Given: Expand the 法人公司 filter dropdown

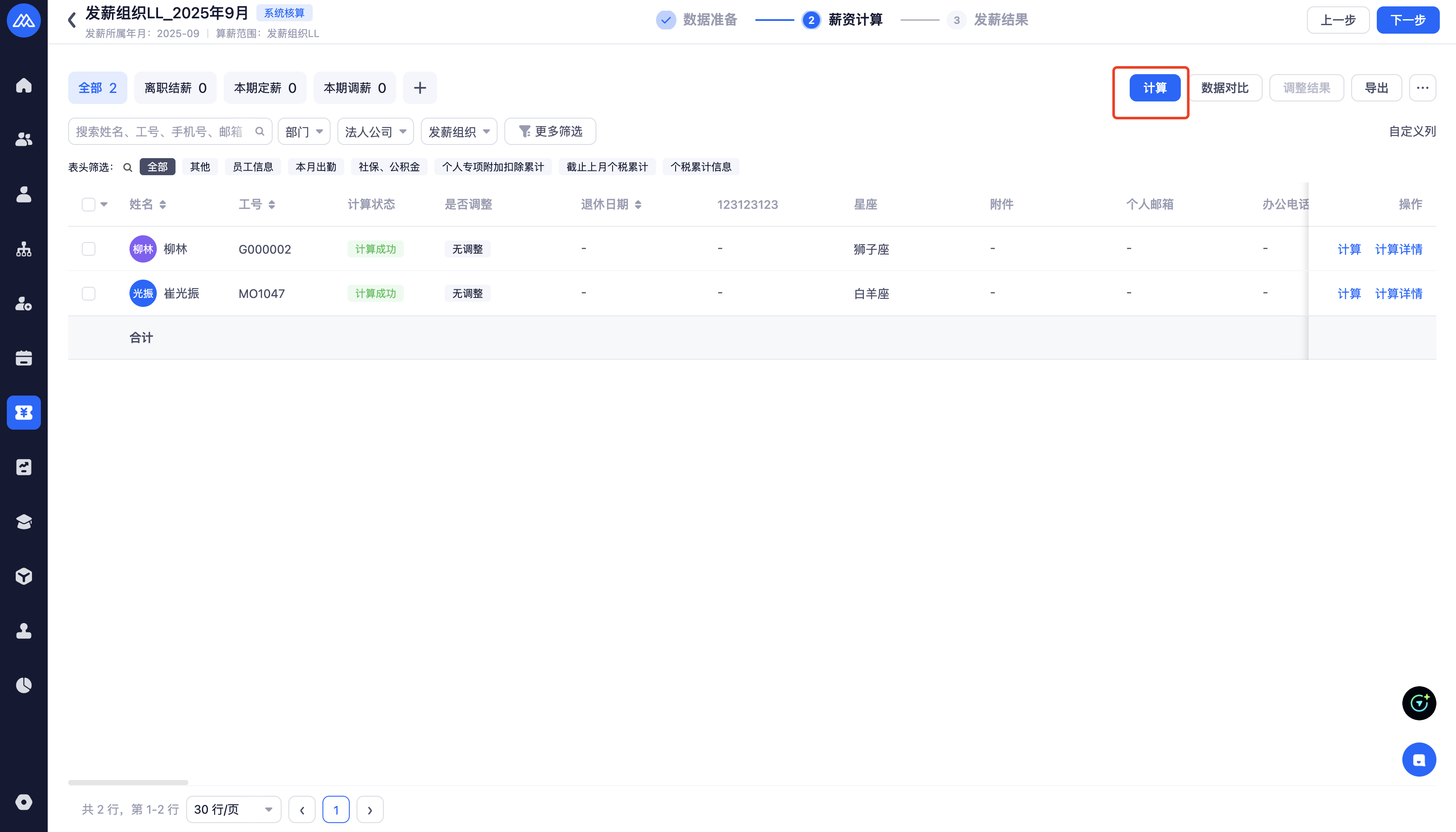Looking at the screenshot, I should click(x=375, y=132).
